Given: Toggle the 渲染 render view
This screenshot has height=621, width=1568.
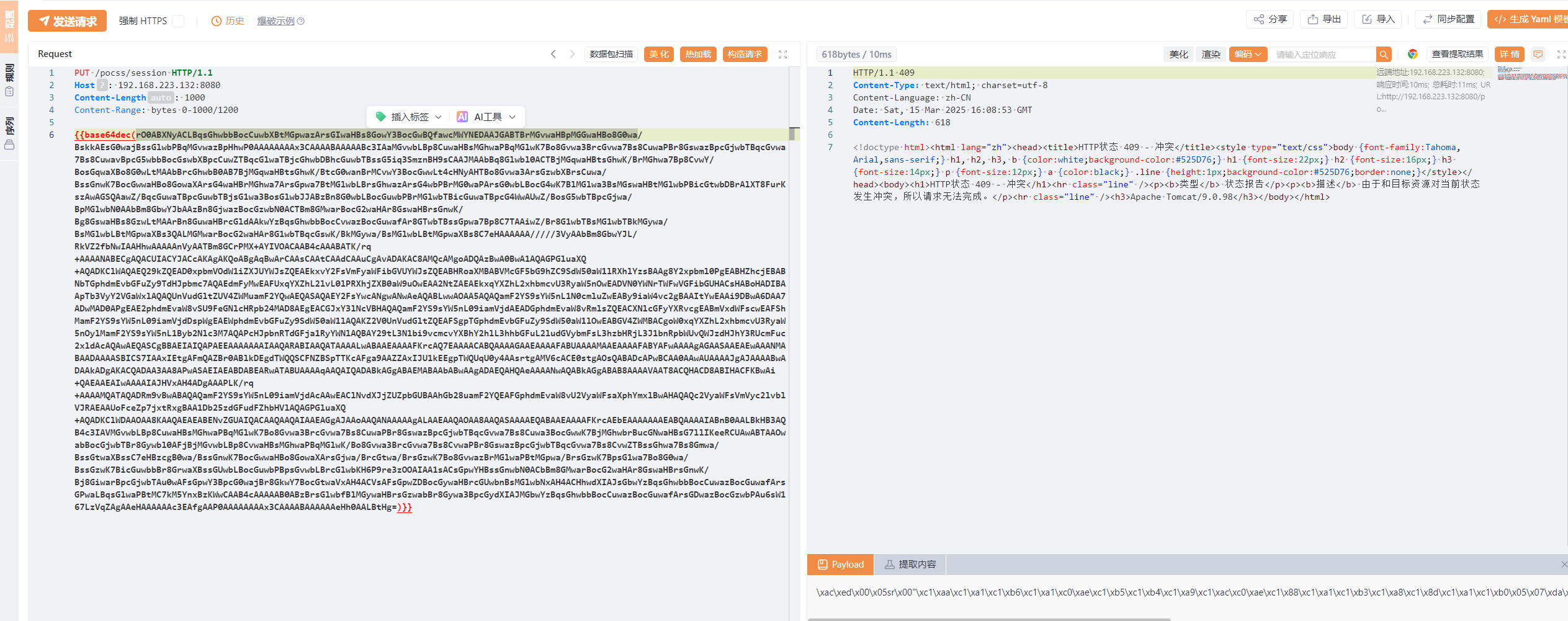Looking at the screenshot, I should [1211, 55].
